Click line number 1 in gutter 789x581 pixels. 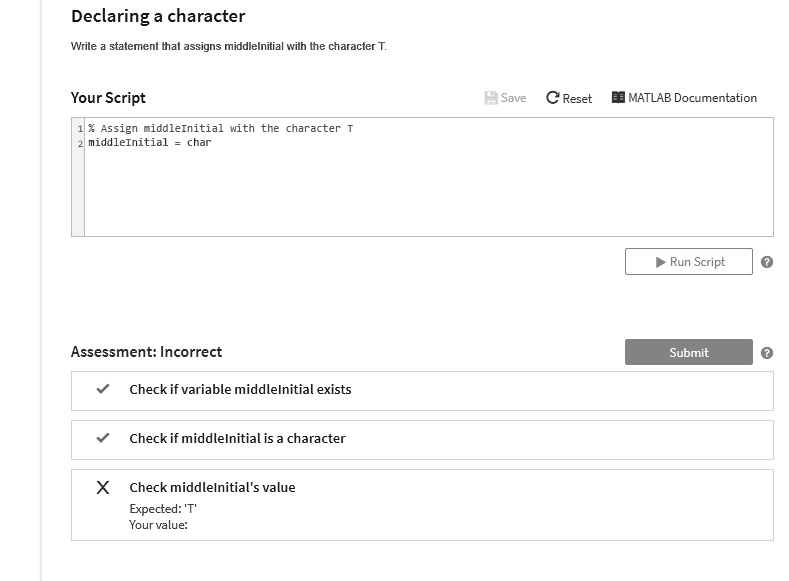click(80, 129)
